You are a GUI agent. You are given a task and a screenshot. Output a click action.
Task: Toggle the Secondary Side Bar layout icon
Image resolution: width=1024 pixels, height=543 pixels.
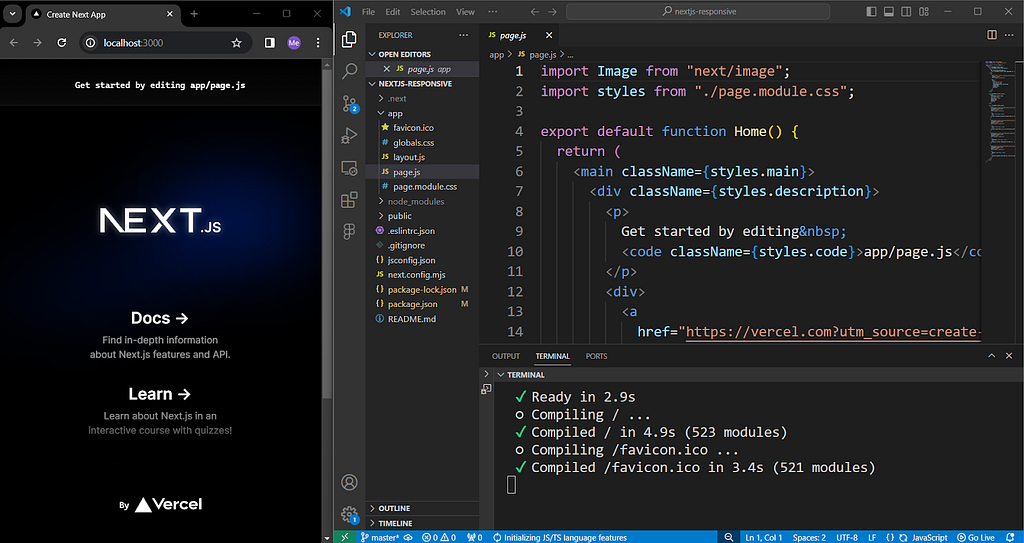pyautogui.click(x=906, y=12)
